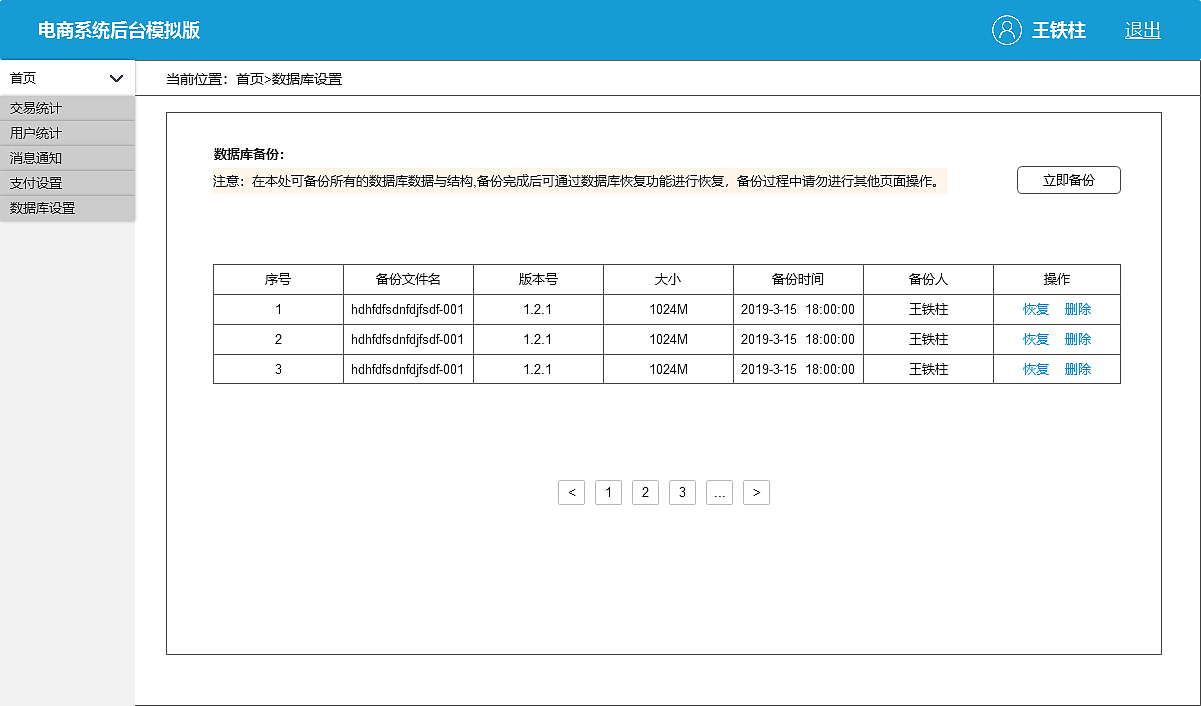This screenshot has width=1201, height=706.
Task: Open page 3 of the backup list
Action: coord(682,492)
